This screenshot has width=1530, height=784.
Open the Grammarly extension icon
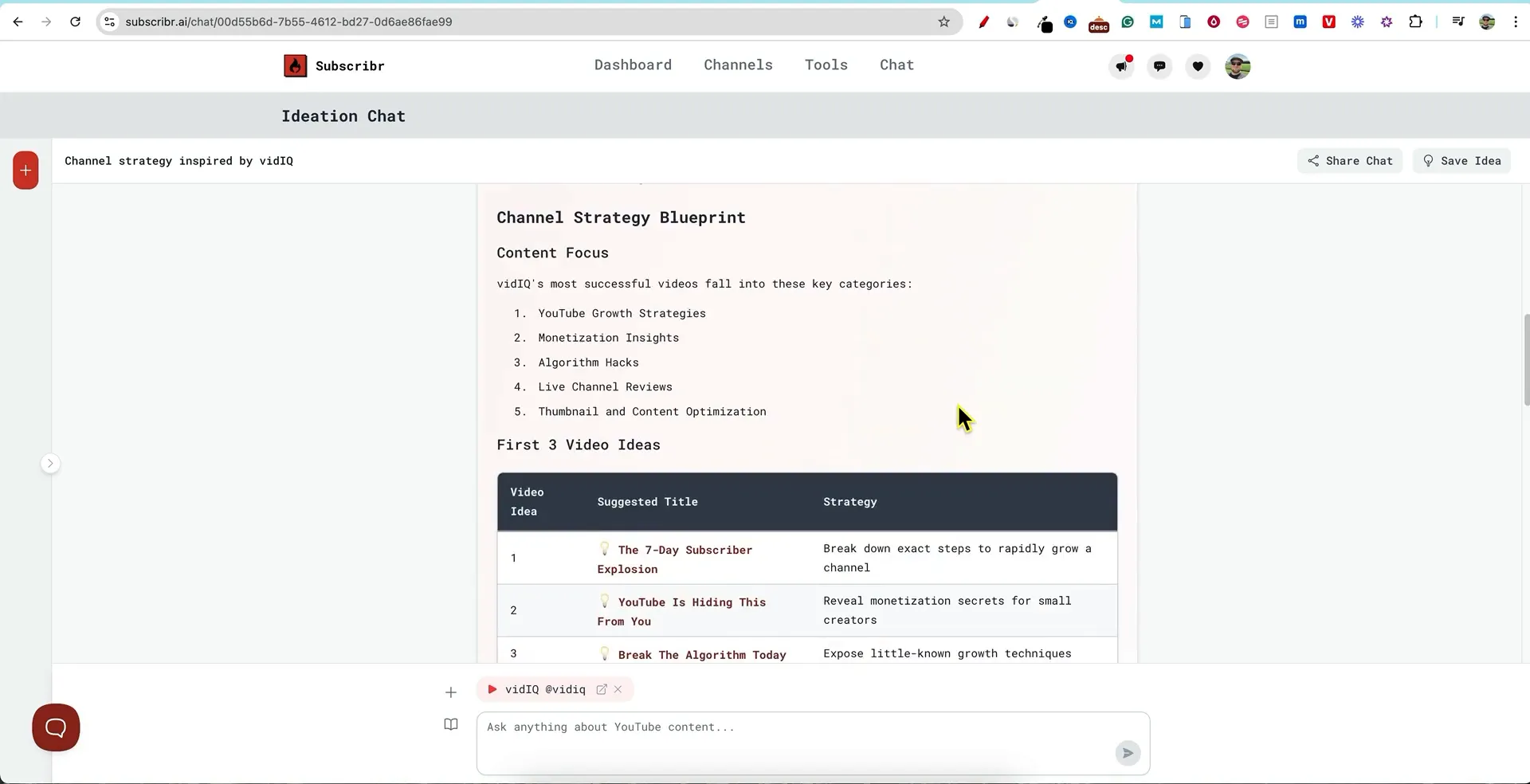(x=1128, y=22)
